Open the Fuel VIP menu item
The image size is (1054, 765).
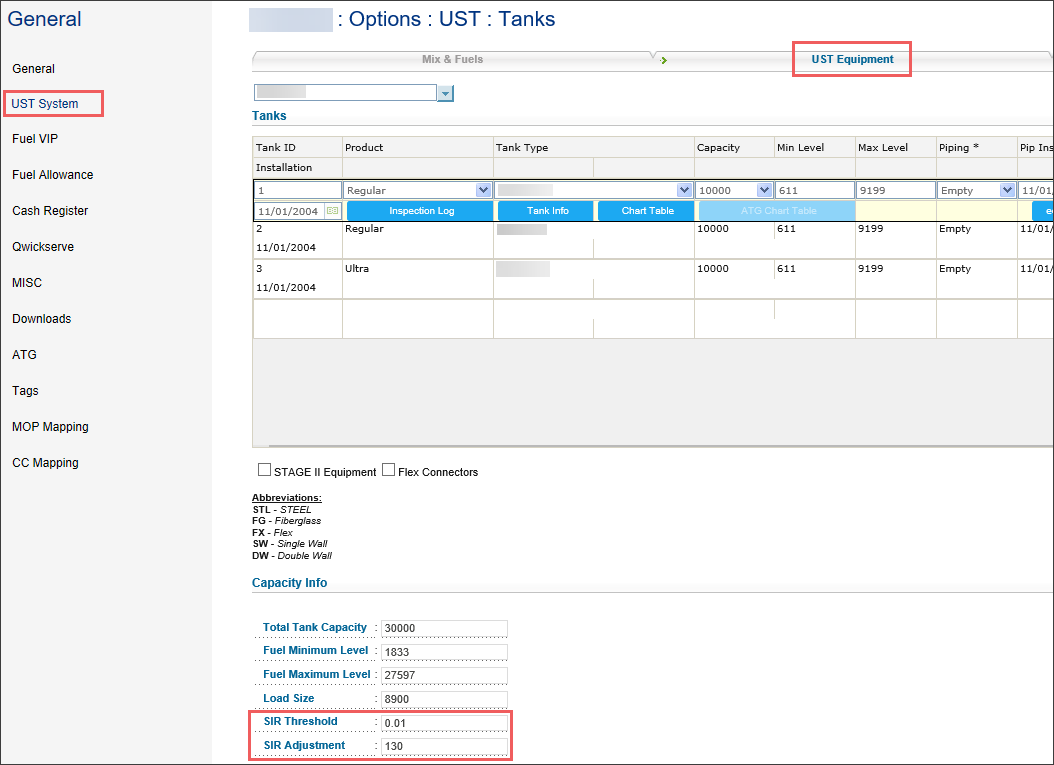[x=35, y=138]
